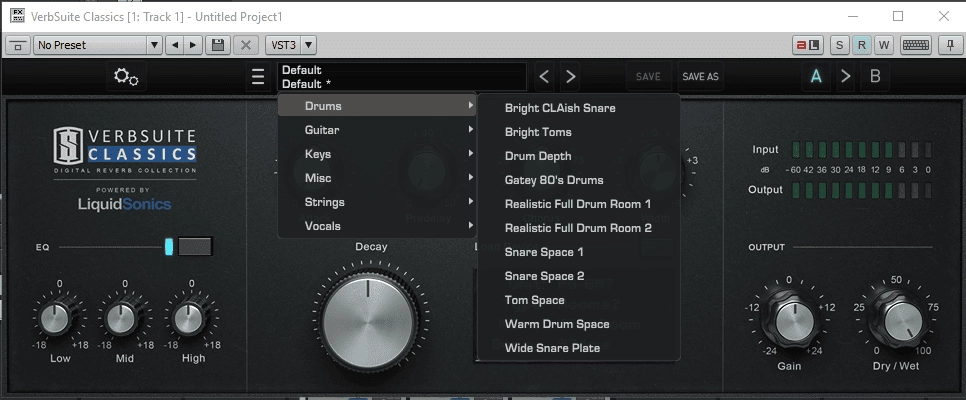
Task: Click the Mid EQ knob
Action: click(121, 318)
